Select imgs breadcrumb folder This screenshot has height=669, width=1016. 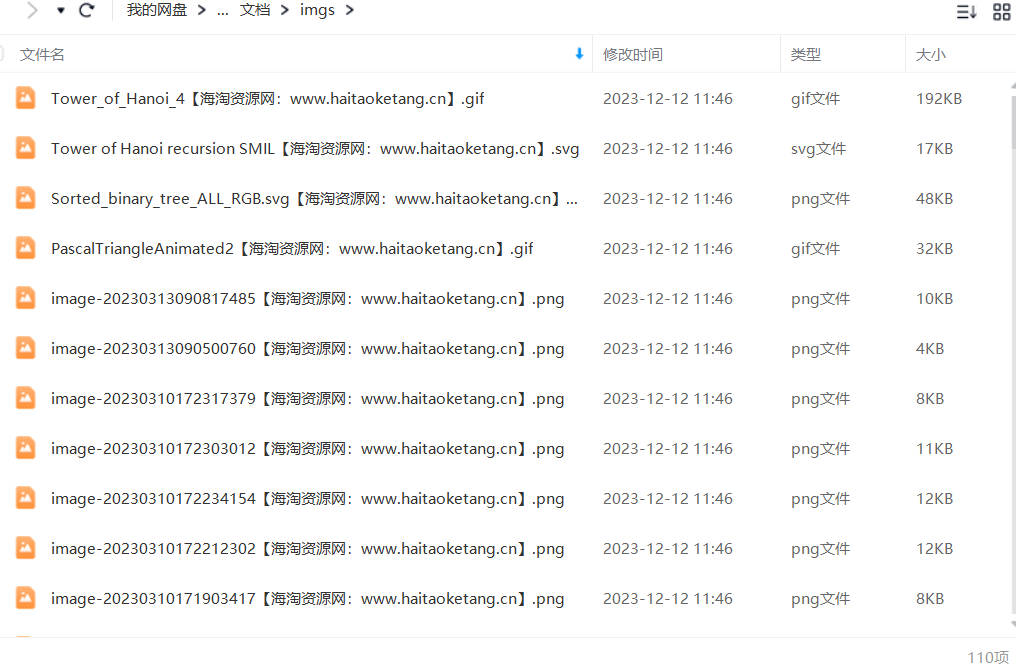tap(317, 10)
